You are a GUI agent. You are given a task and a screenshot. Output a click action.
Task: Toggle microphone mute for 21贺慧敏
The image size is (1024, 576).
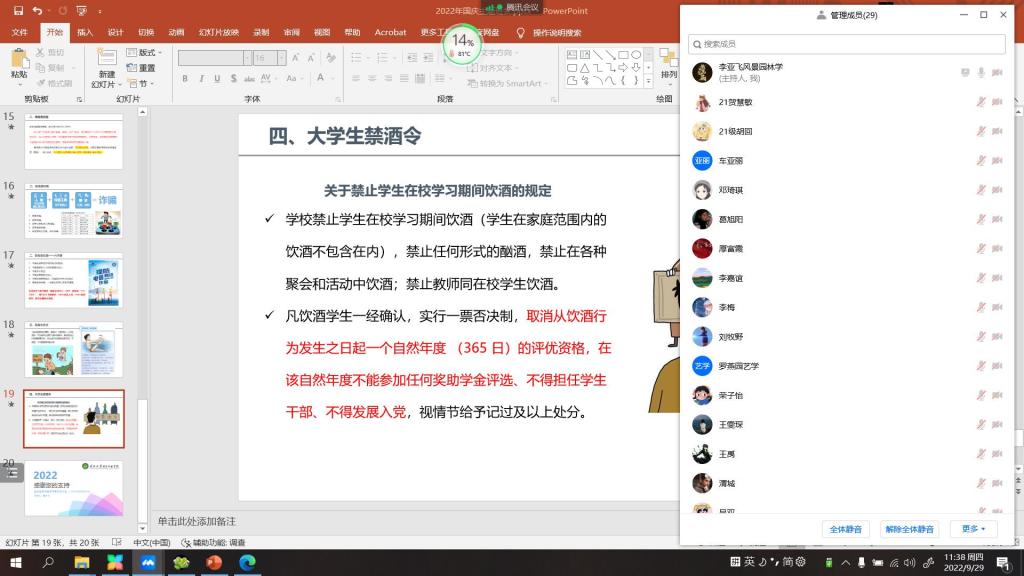point(981,102)
